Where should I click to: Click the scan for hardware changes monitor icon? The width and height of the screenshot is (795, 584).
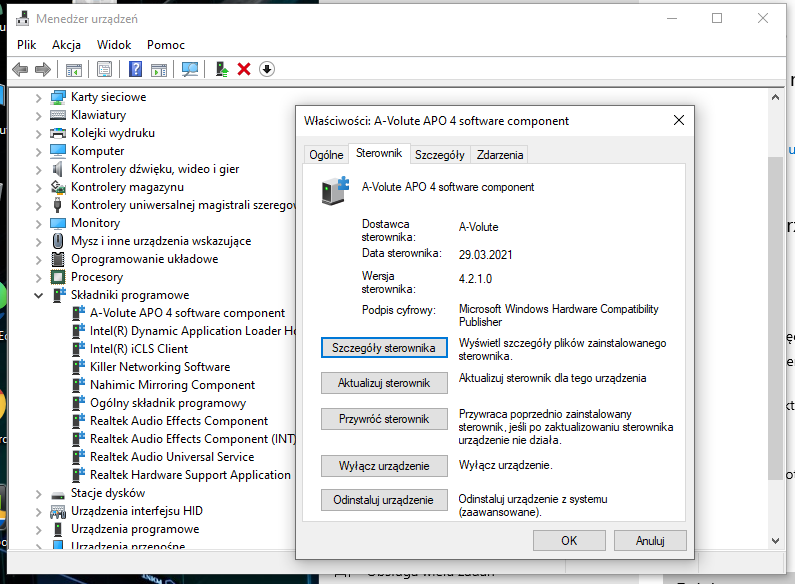(x=190, y=69)
